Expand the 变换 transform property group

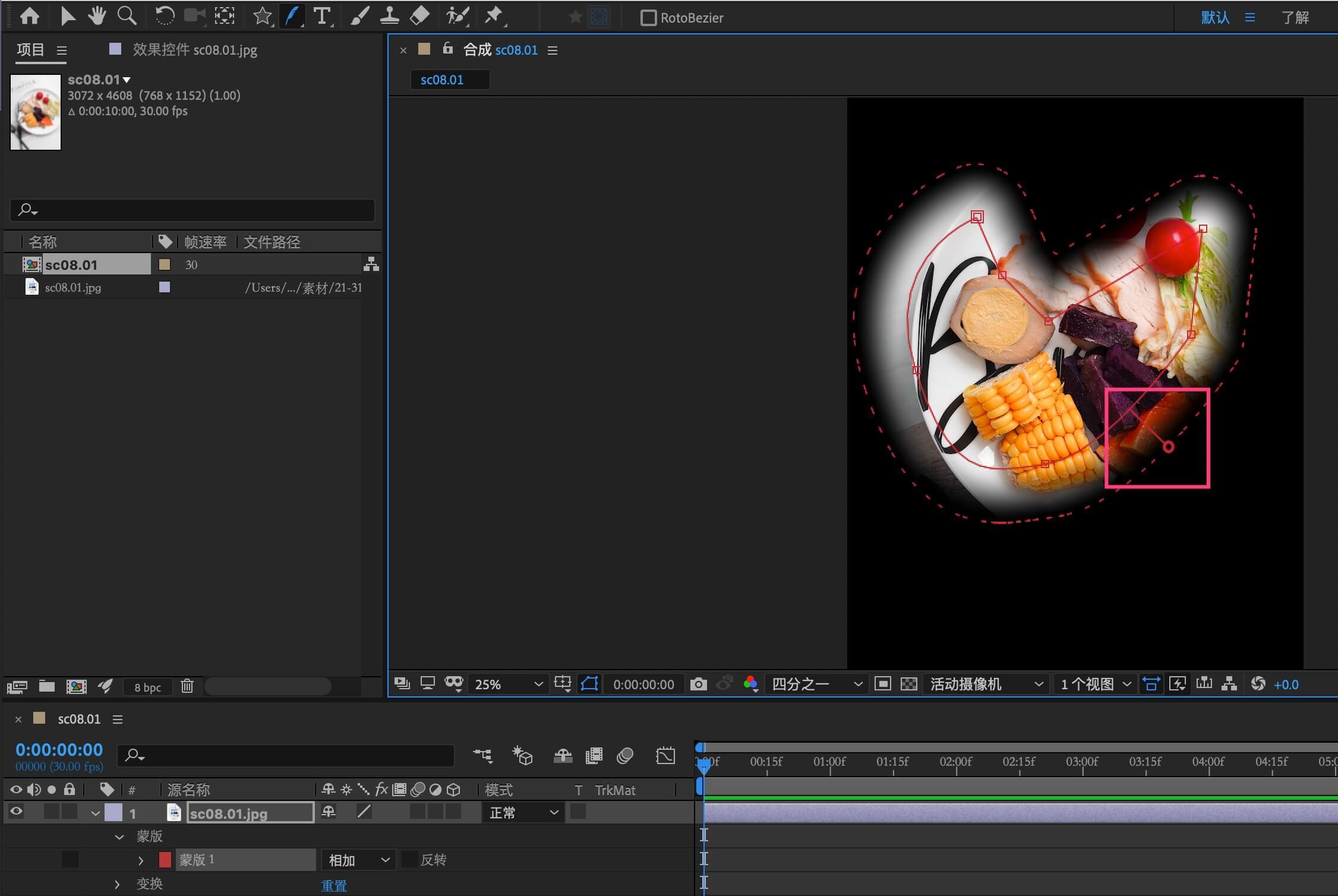pyautogui.click(x=117, y=884)
